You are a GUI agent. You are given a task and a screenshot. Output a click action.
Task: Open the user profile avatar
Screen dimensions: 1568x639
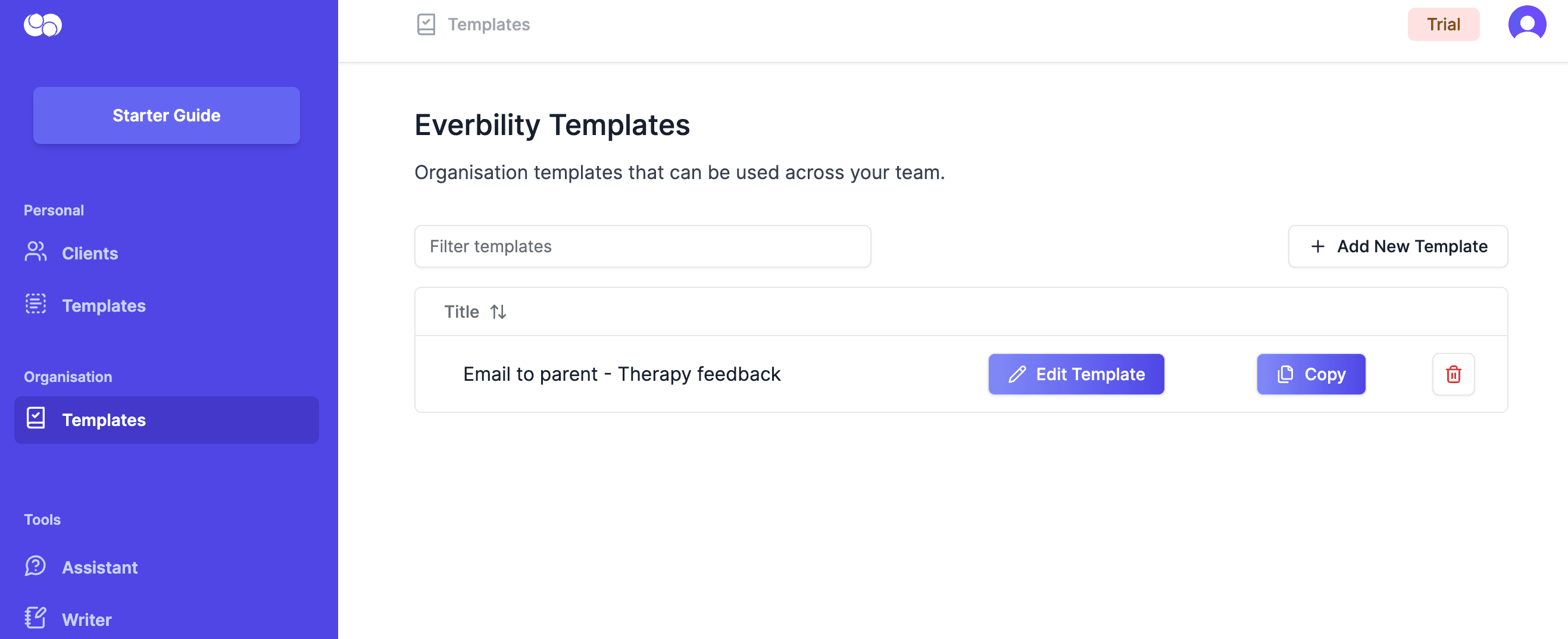1526,24
